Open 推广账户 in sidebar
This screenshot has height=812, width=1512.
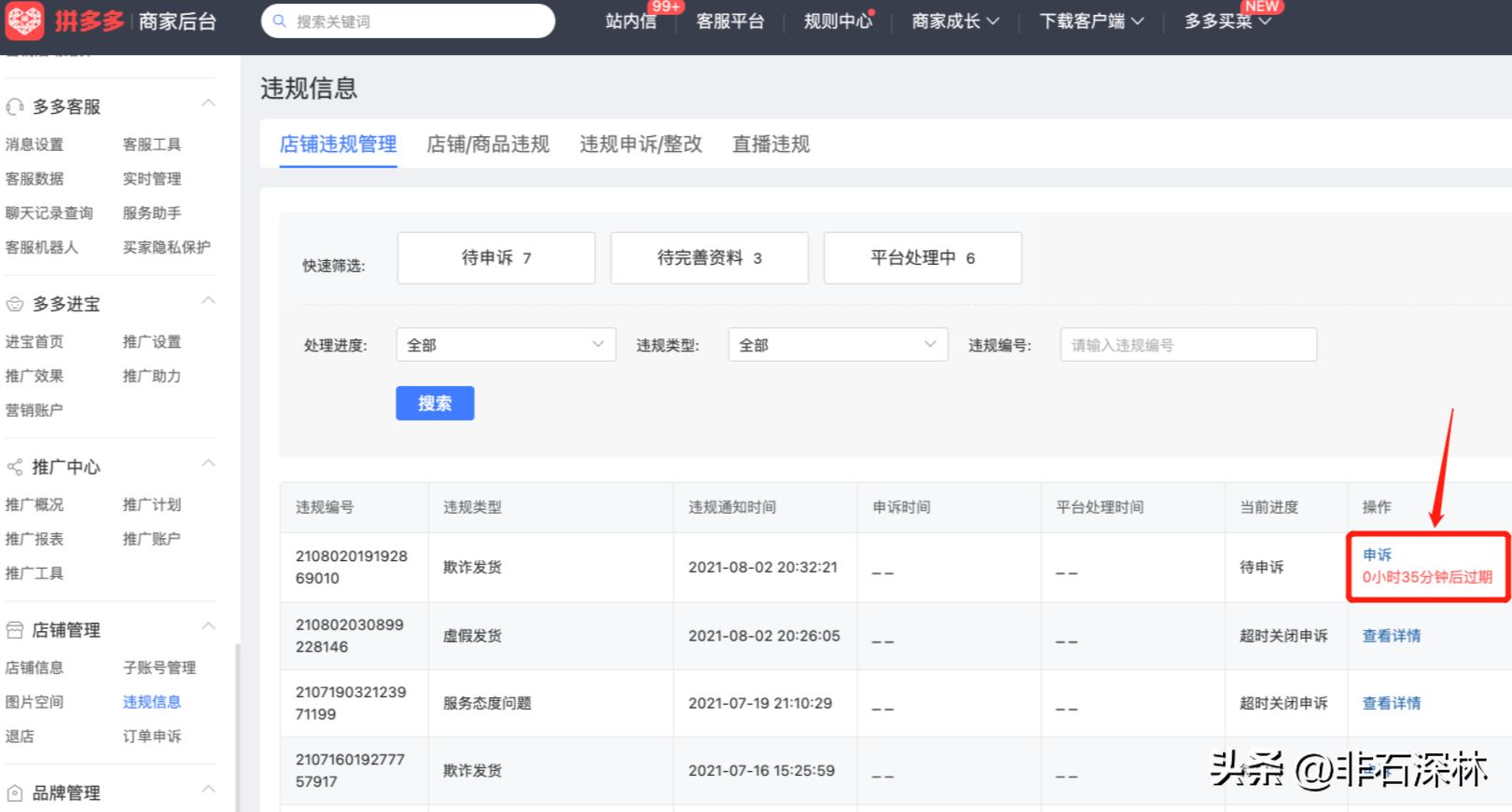152,539
